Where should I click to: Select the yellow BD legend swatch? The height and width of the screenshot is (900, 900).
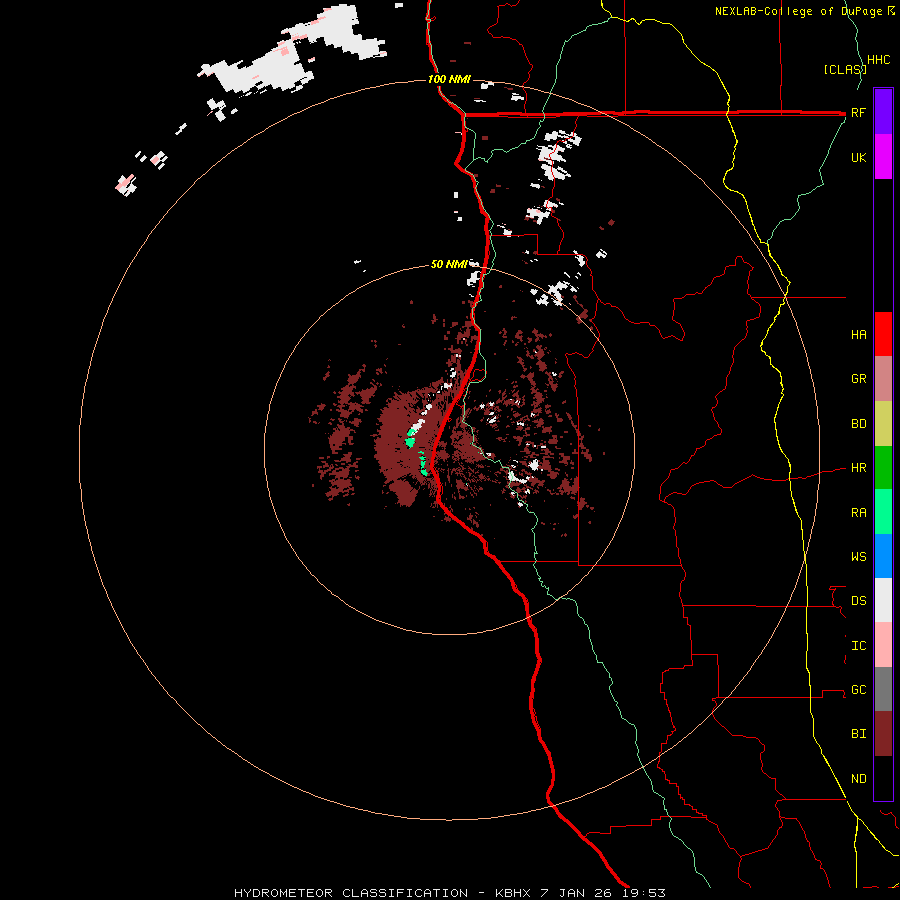coord(883,424)
